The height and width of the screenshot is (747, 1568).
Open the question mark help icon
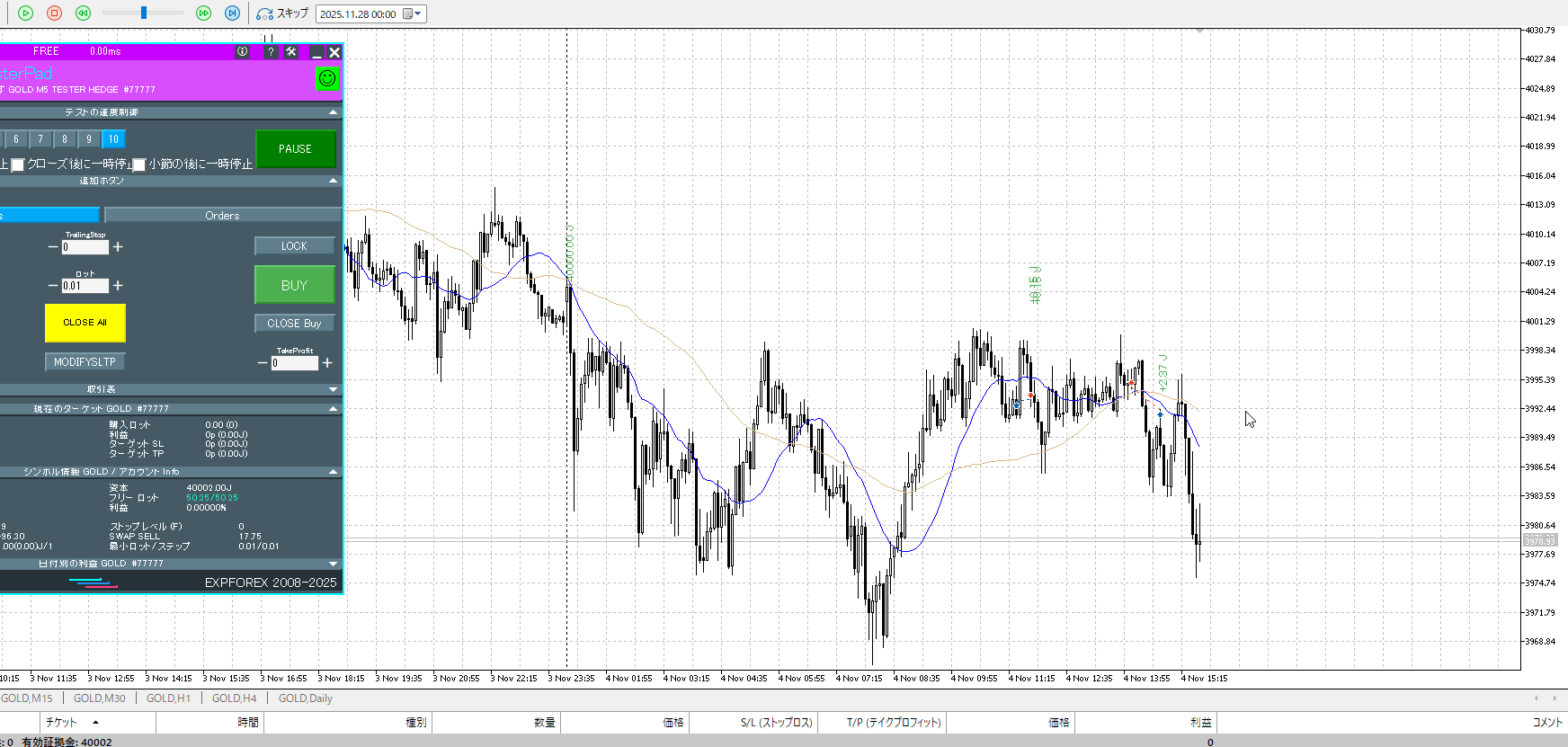pos(271,52)
